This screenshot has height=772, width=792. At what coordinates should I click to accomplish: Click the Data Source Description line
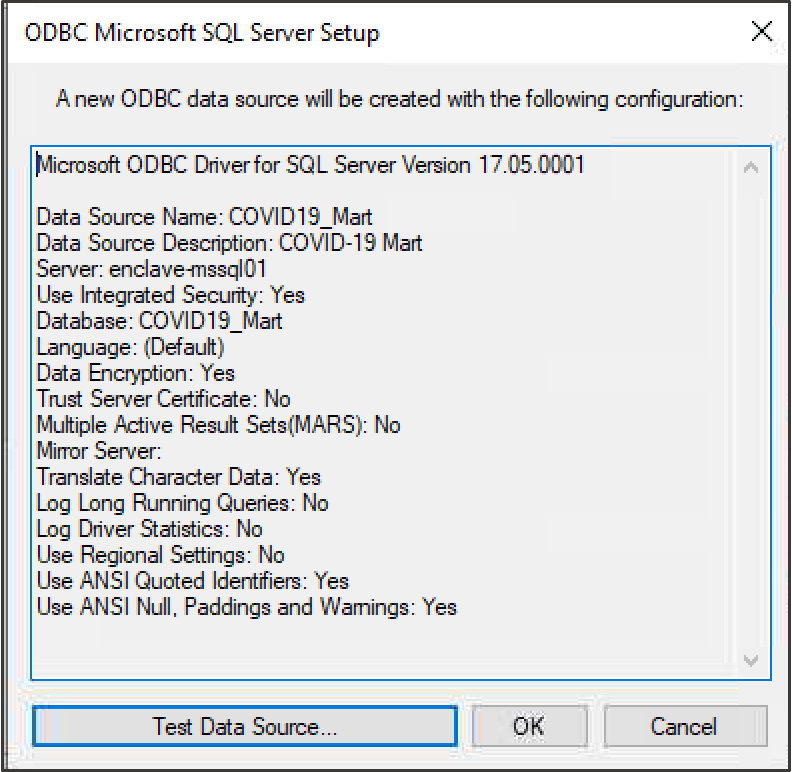(x=229, y=243)
